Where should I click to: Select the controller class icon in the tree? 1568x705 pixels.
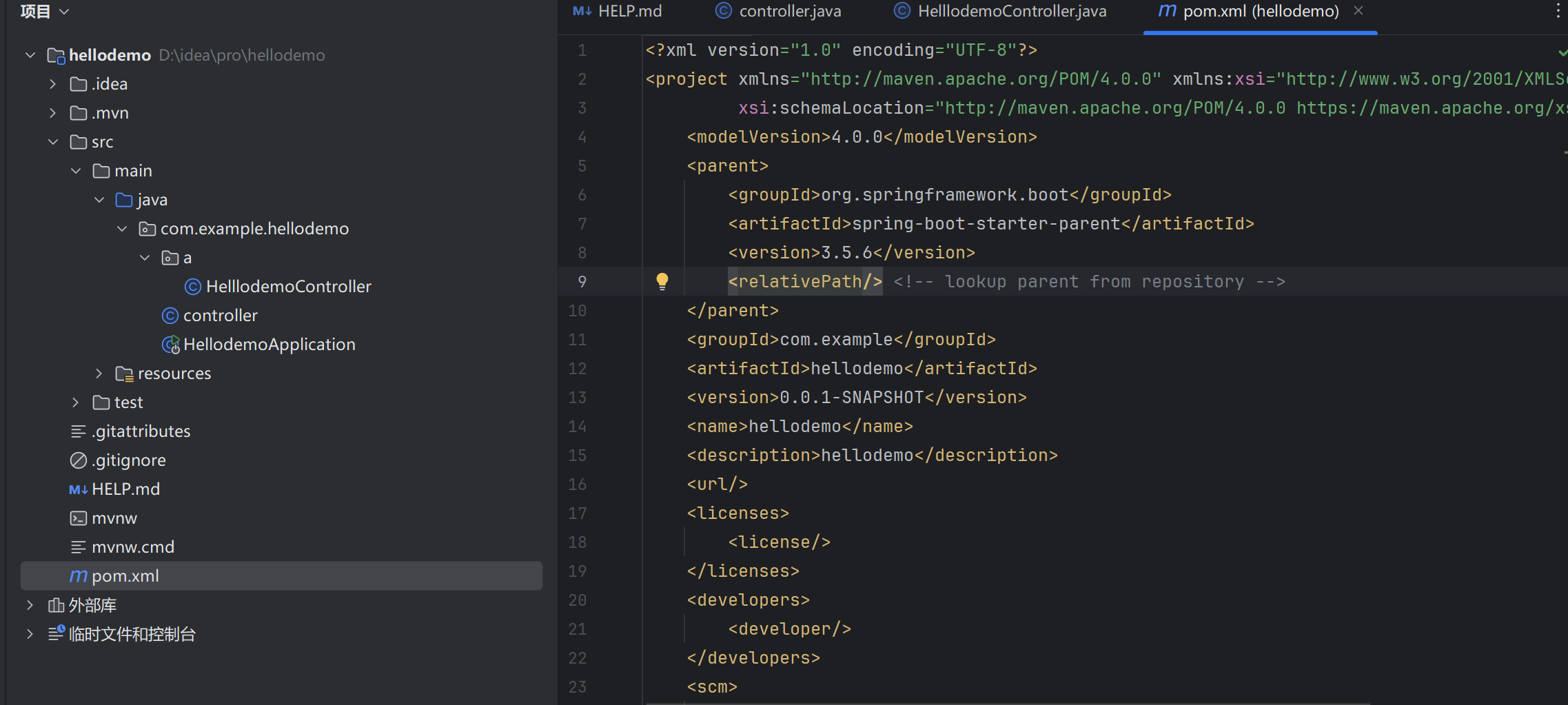point(170,315)
